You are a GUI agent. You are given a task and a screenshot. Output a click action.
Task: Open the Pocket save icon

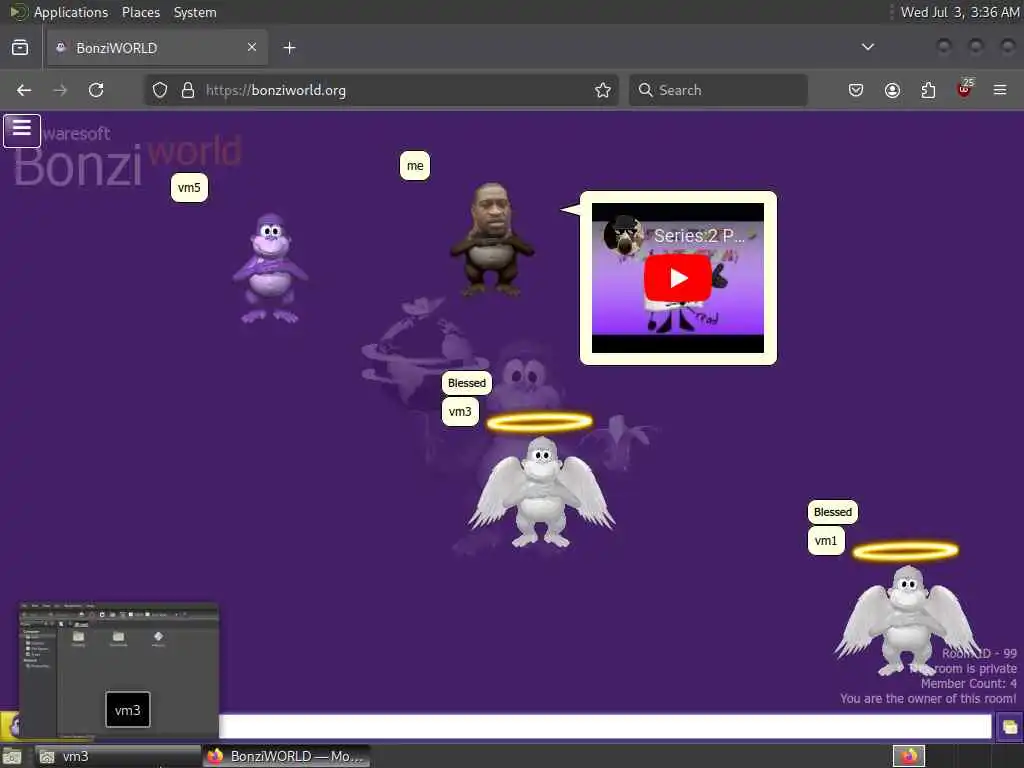[x=856, y=90]
